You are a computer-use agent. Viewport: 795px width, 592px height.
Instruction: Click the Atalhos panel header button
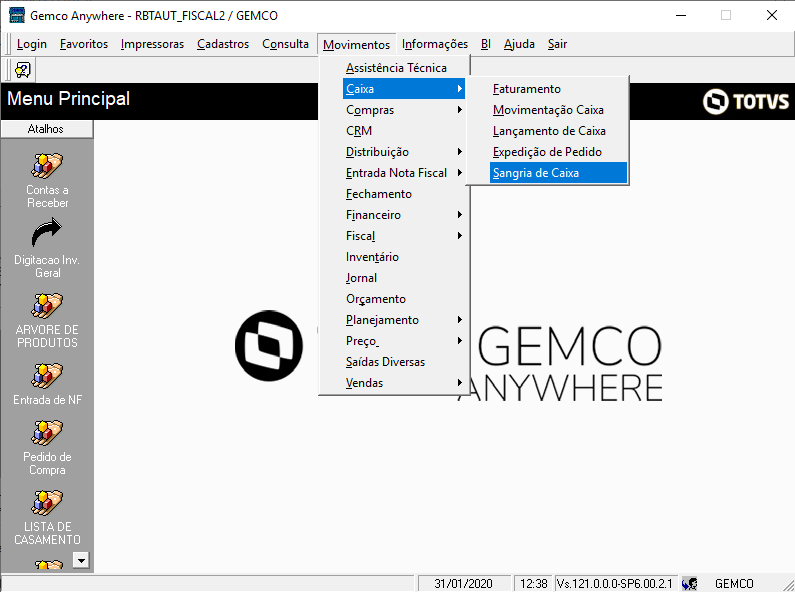coord(47,129)
